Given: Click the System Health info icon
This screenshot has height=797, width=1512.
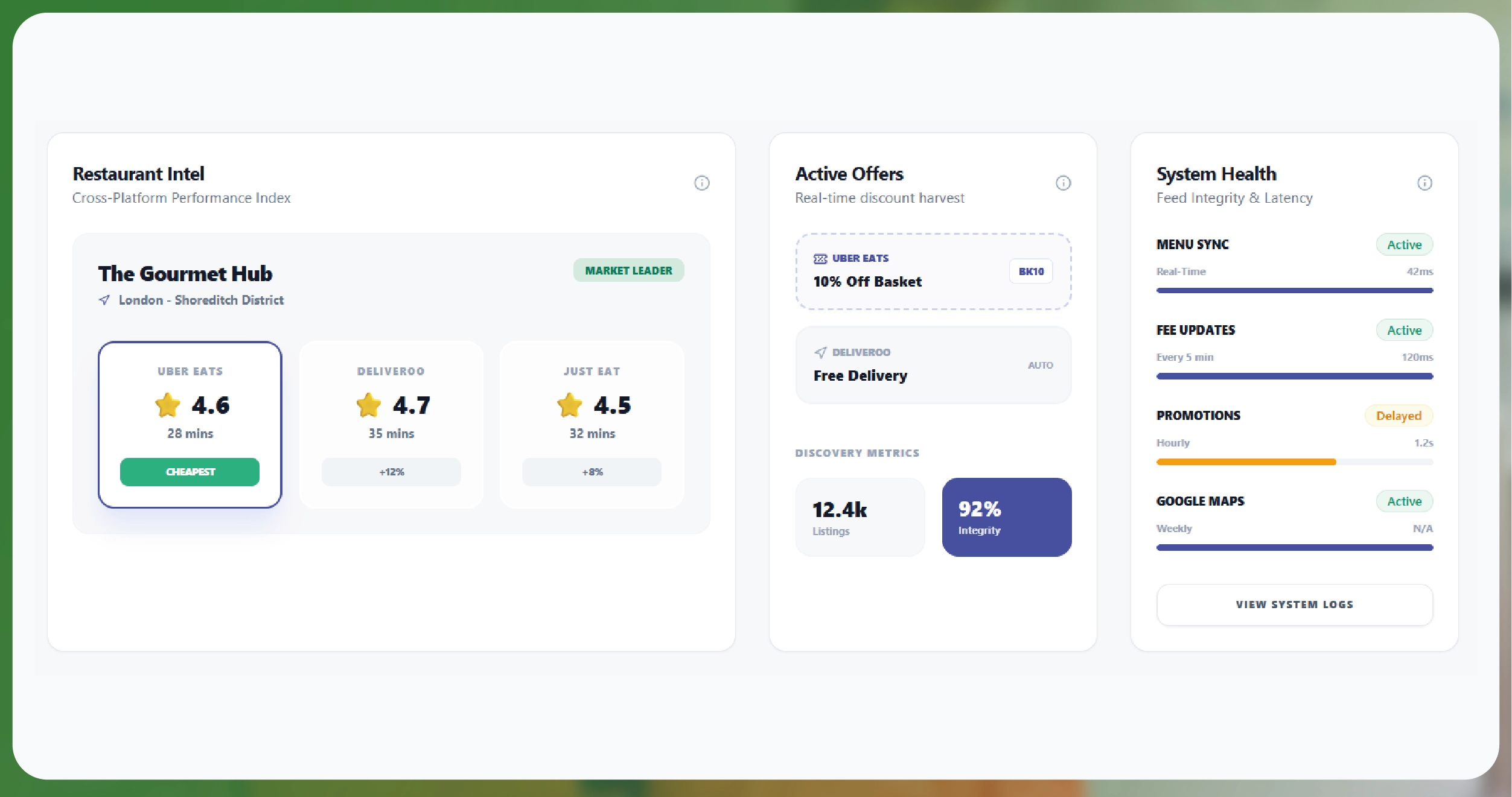Looking at the screenshot, I should click(1424, 183).
